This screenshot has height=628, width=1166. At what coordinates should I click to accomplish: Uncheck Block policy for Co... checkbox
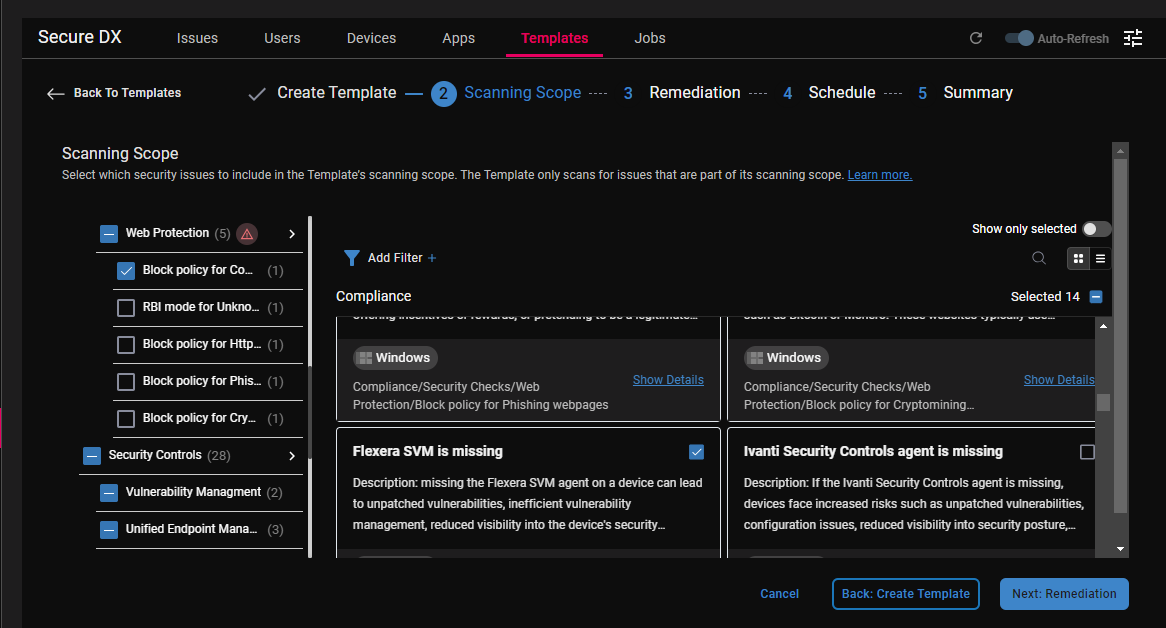click(126, 271)
